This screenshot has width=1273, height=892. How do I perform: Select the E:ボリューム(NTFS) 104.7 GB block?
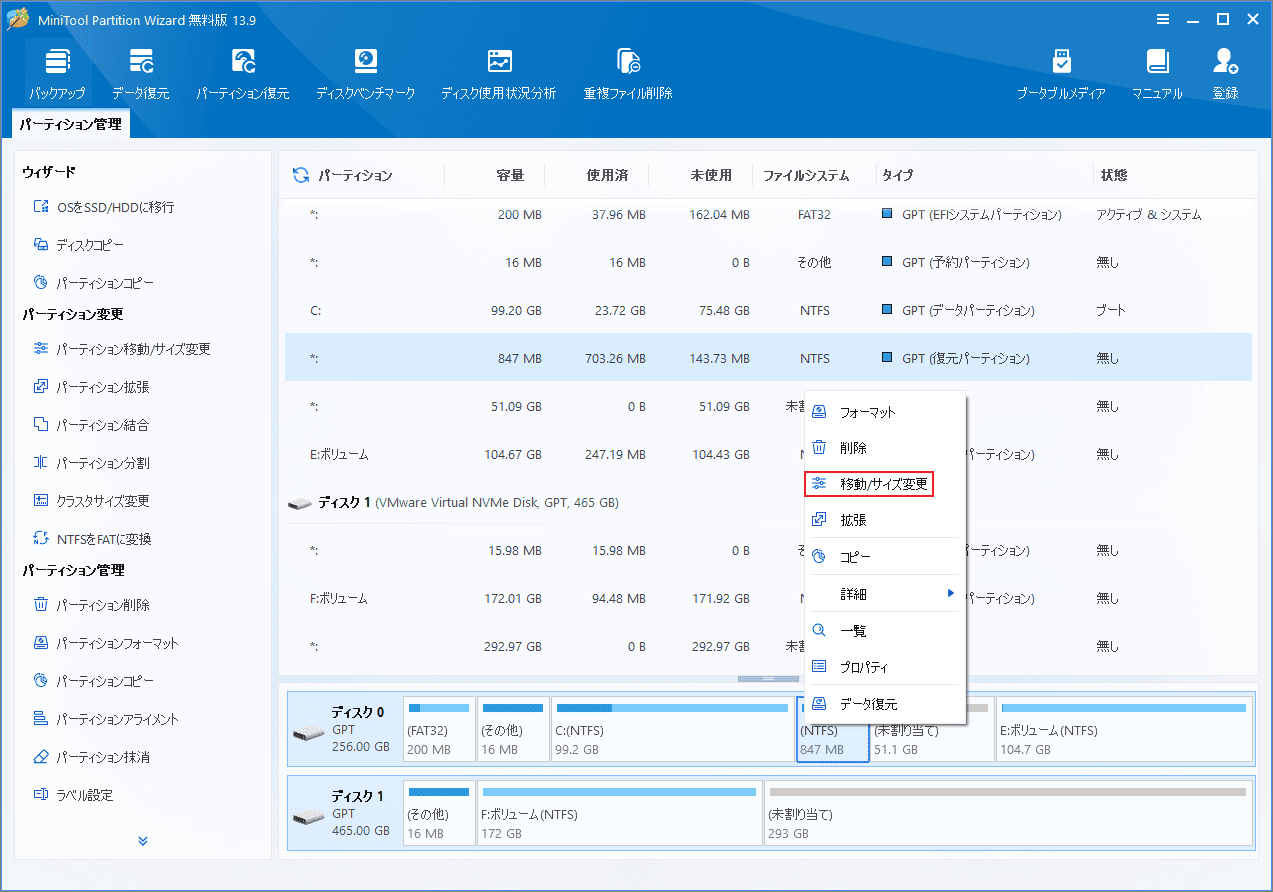(1124, 729)
